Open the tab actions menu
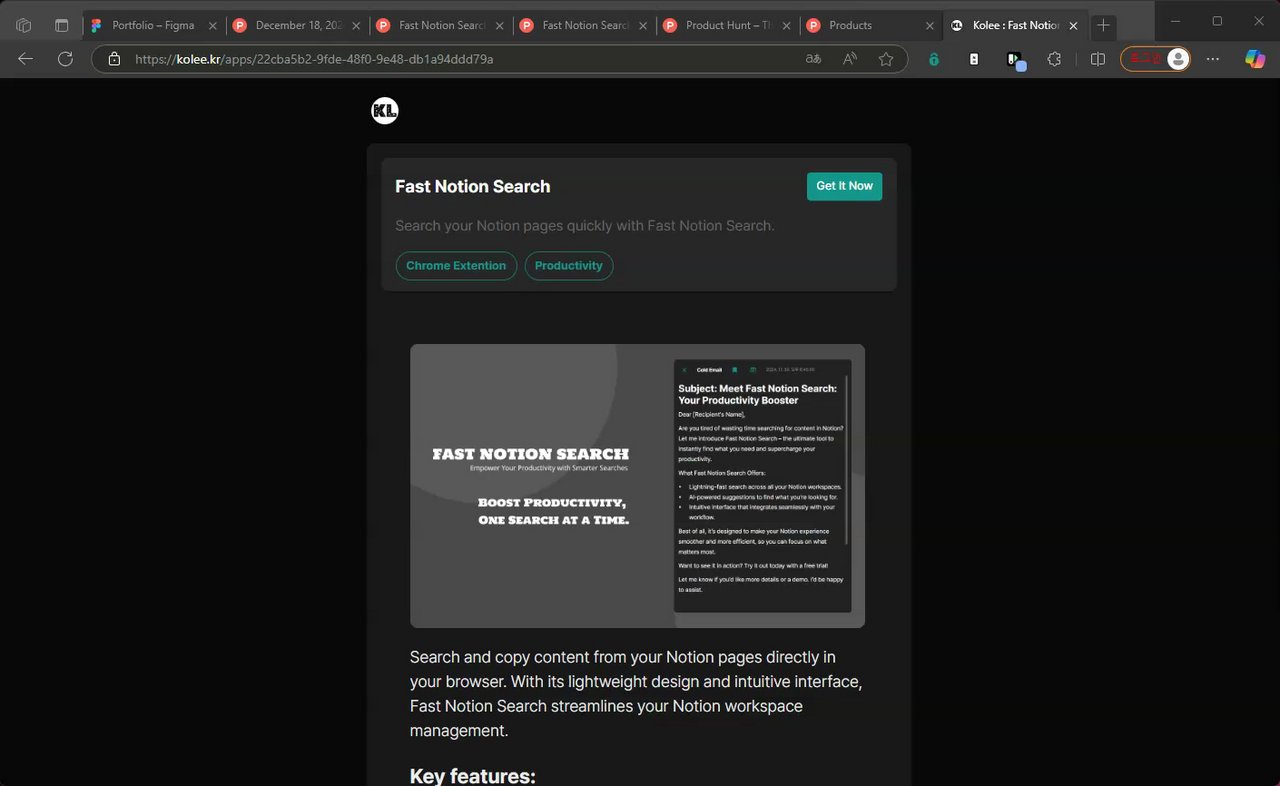Screen dimensions: 1280x786 [x=61, y=25]
